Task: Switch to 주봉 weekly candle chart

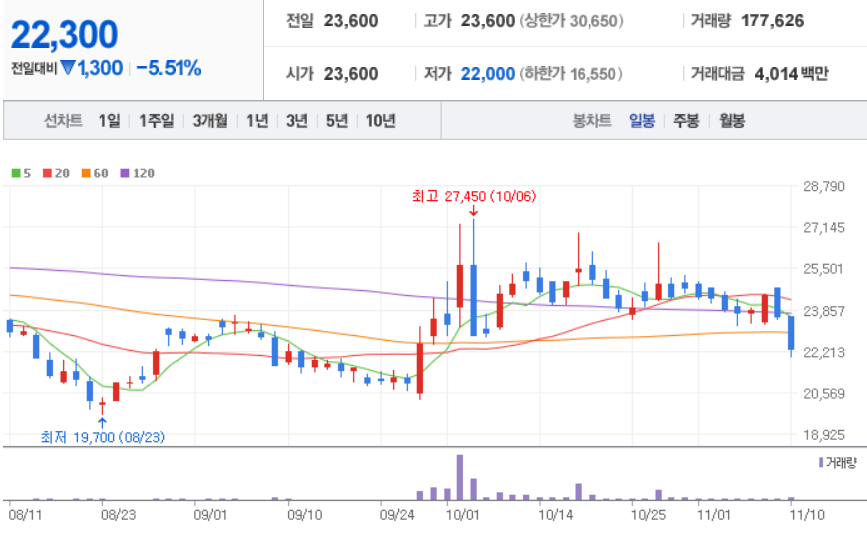Action: [686, 120]
